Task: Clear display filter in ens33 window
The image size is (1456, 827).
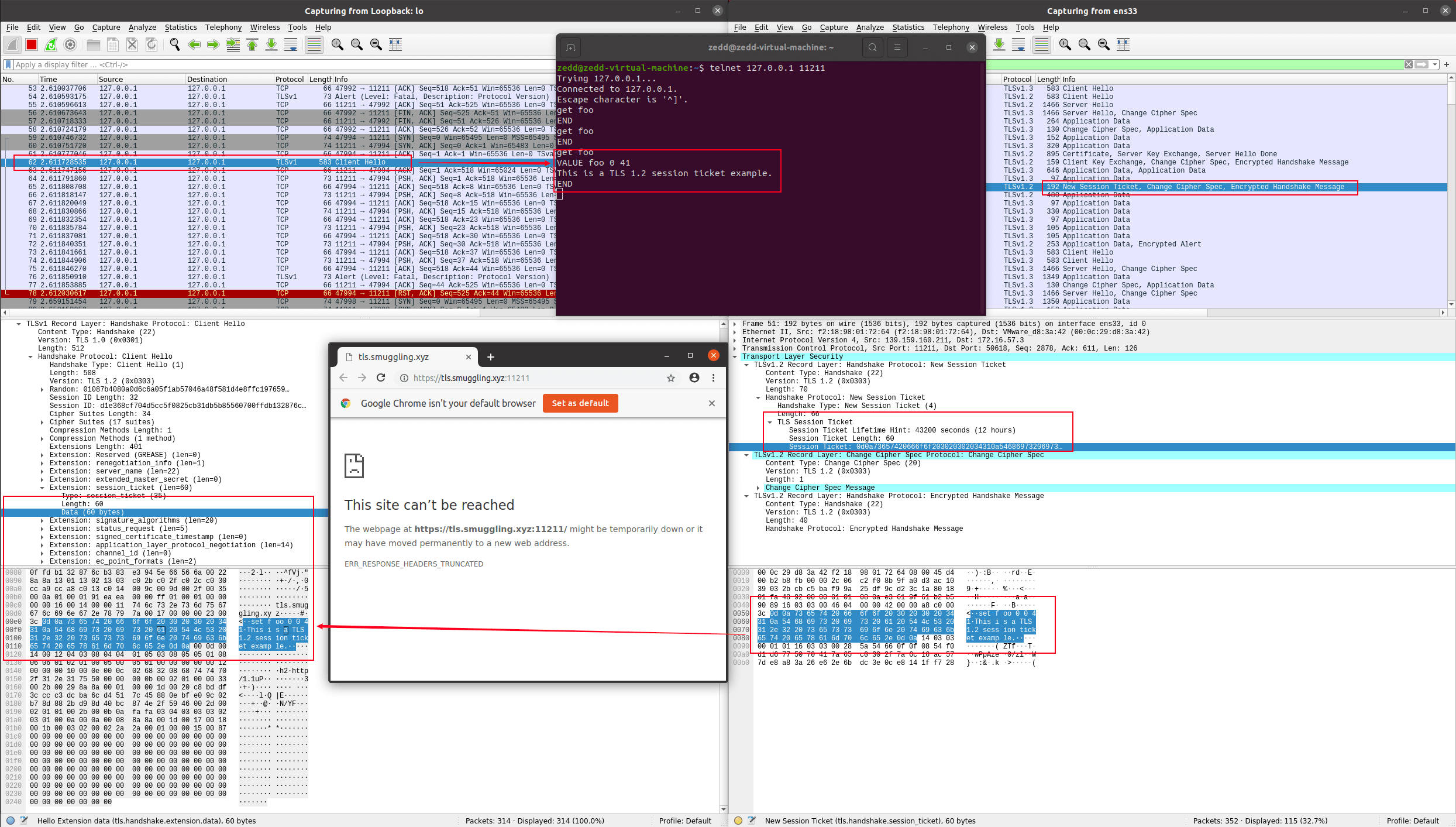Action: 1409,64
